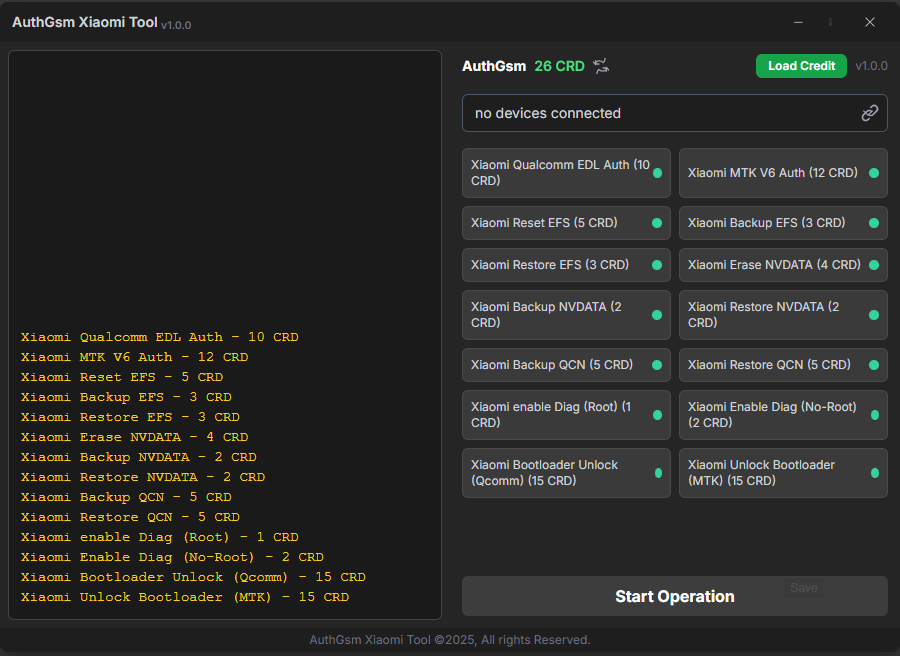Click log line Xiaomi Restore NVDATA - 2 CRD
This screenshot has height=656, width=900.
tap(143, 477)
